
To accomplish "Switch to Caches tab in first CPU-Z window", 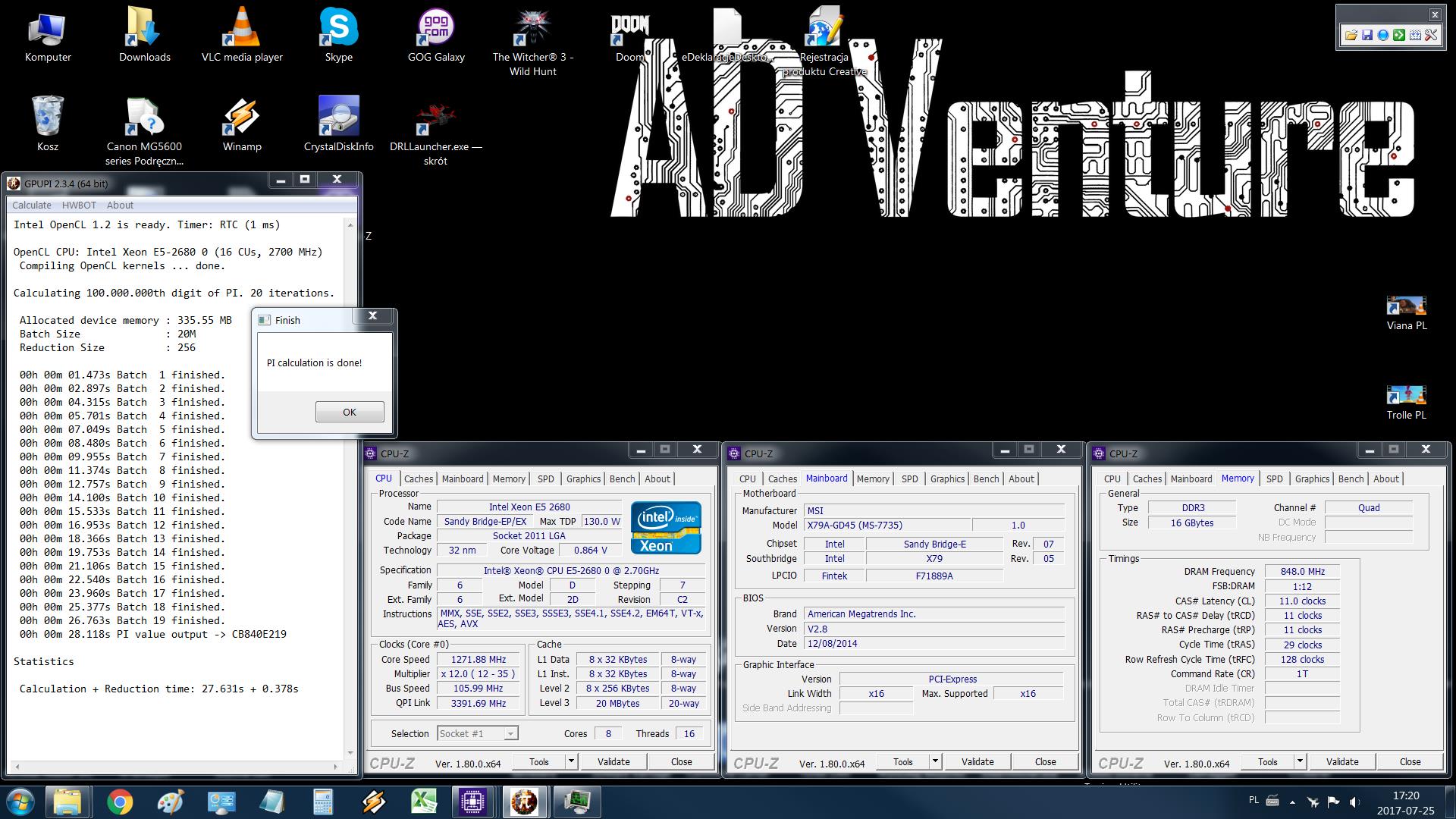I will (419, 479).
